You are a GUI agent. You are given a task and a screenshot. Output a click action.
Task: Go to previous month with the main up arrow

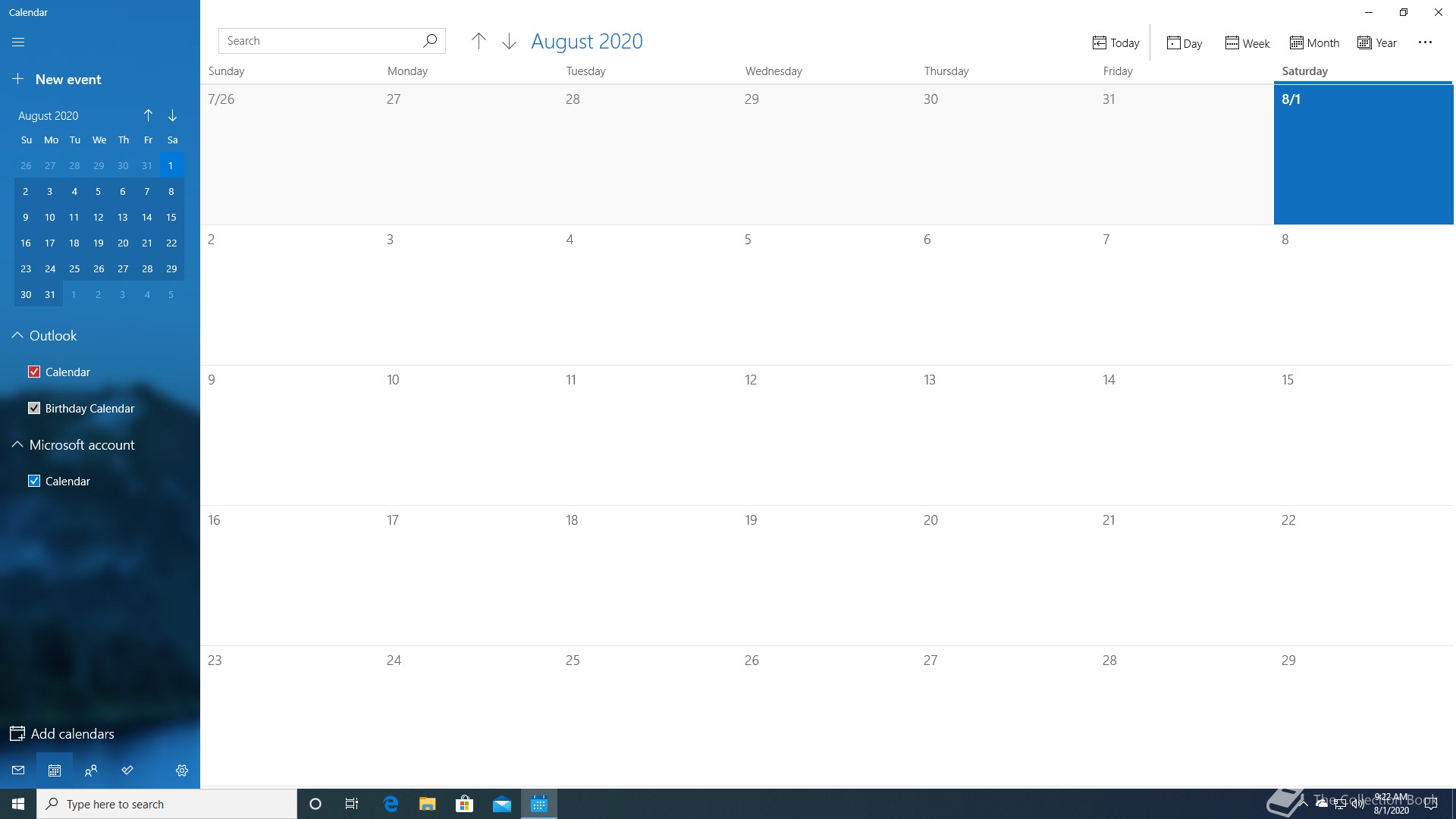point(479,42)
